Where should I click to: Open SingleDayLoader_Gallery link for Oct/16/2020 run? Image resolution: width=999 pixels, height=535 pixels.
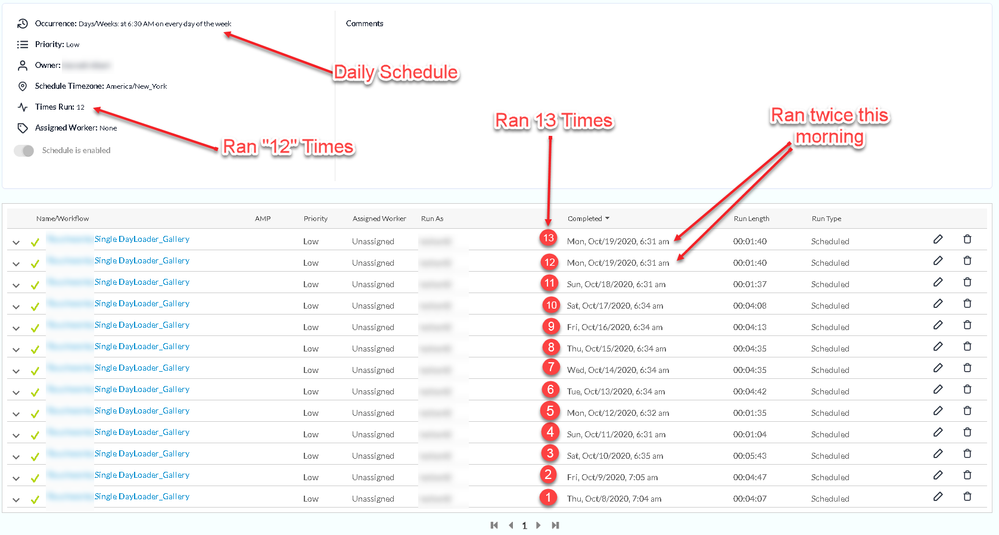click(x=142, y=325)
